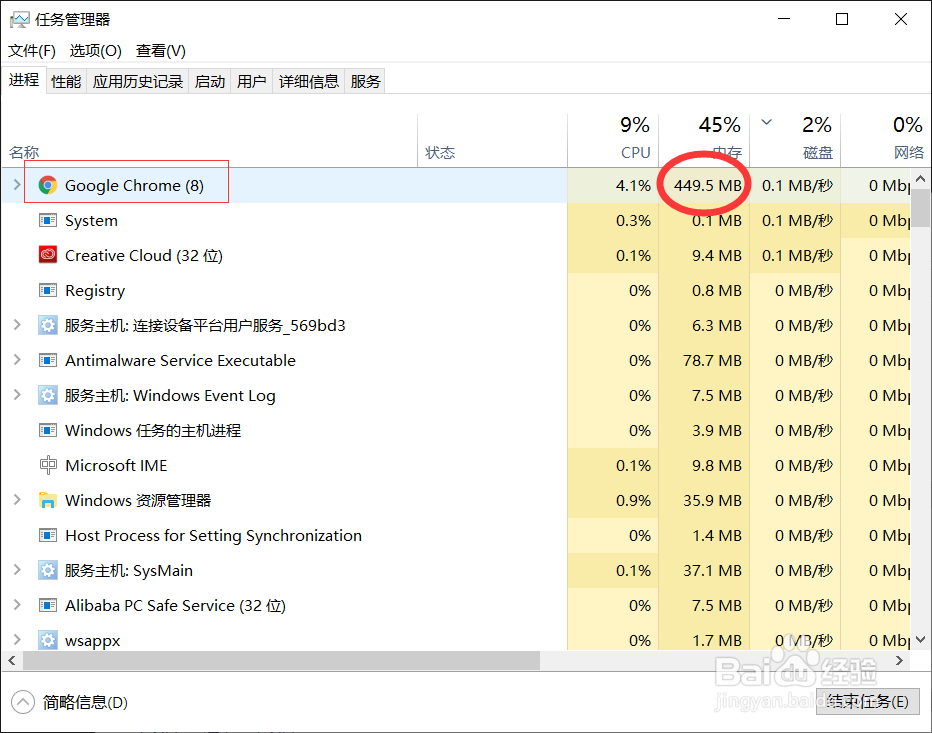Click Task Manager title bar icon

click(19, 20)
